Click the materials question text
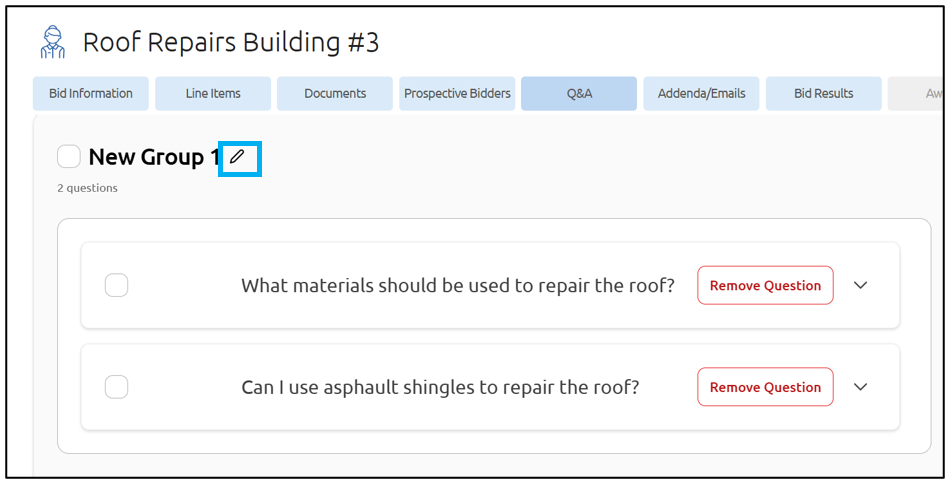The image size is (951, 484). (458, 285)
